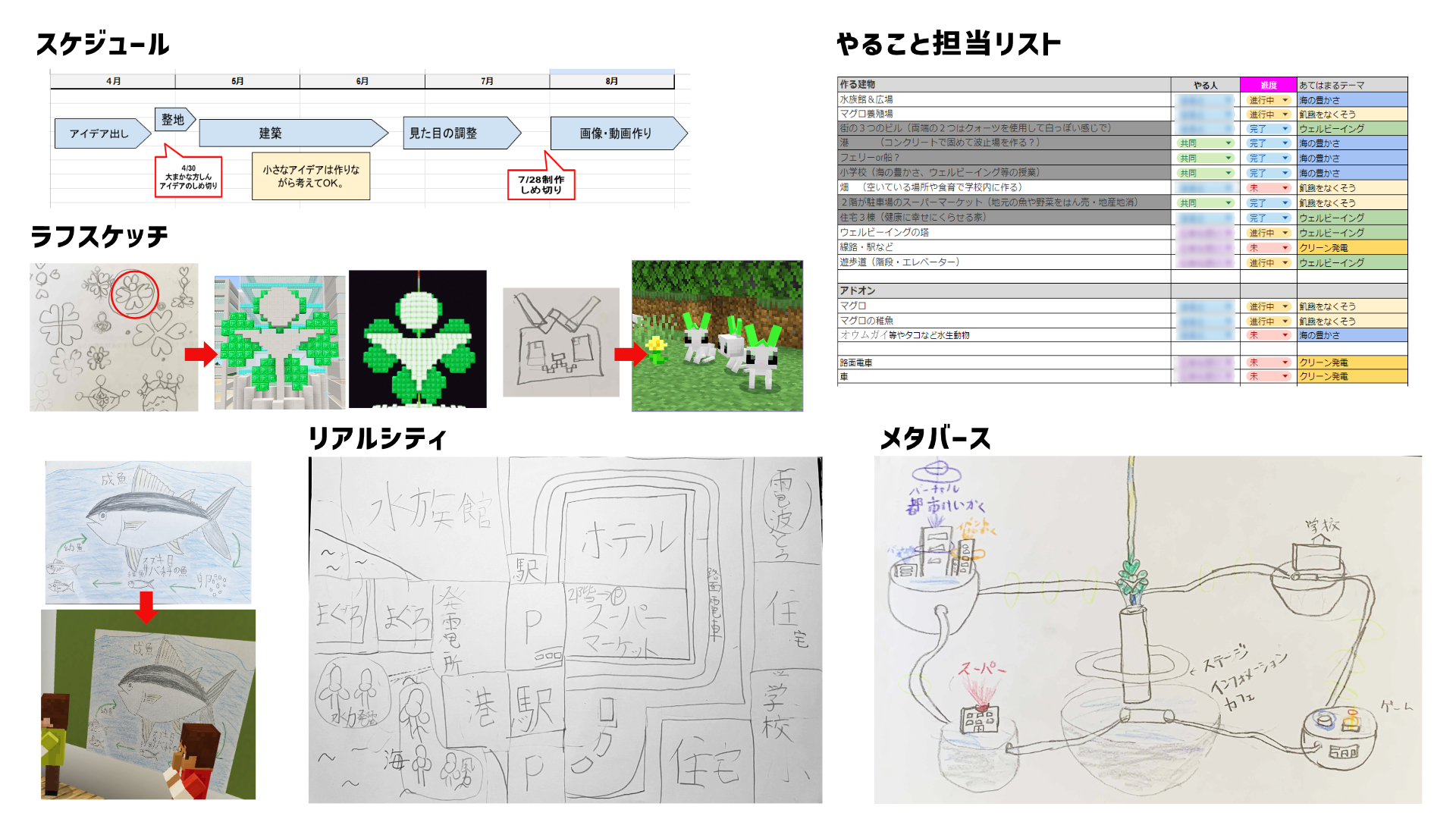The width and height of the screenshot is (1456, 819).
Task: Click the 水族館&広場 building cell
Action: [1004, 99]
